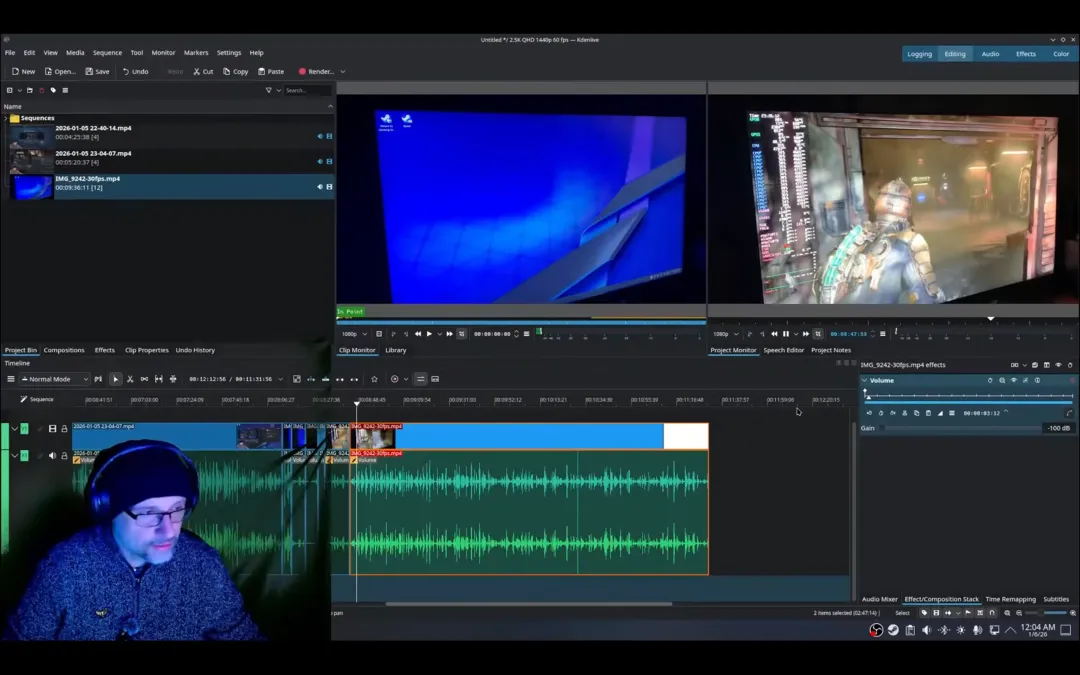Click the Create Folder icon in Project Bin
The height and width of the screenshot is (675, 1080).
[30, 90]
